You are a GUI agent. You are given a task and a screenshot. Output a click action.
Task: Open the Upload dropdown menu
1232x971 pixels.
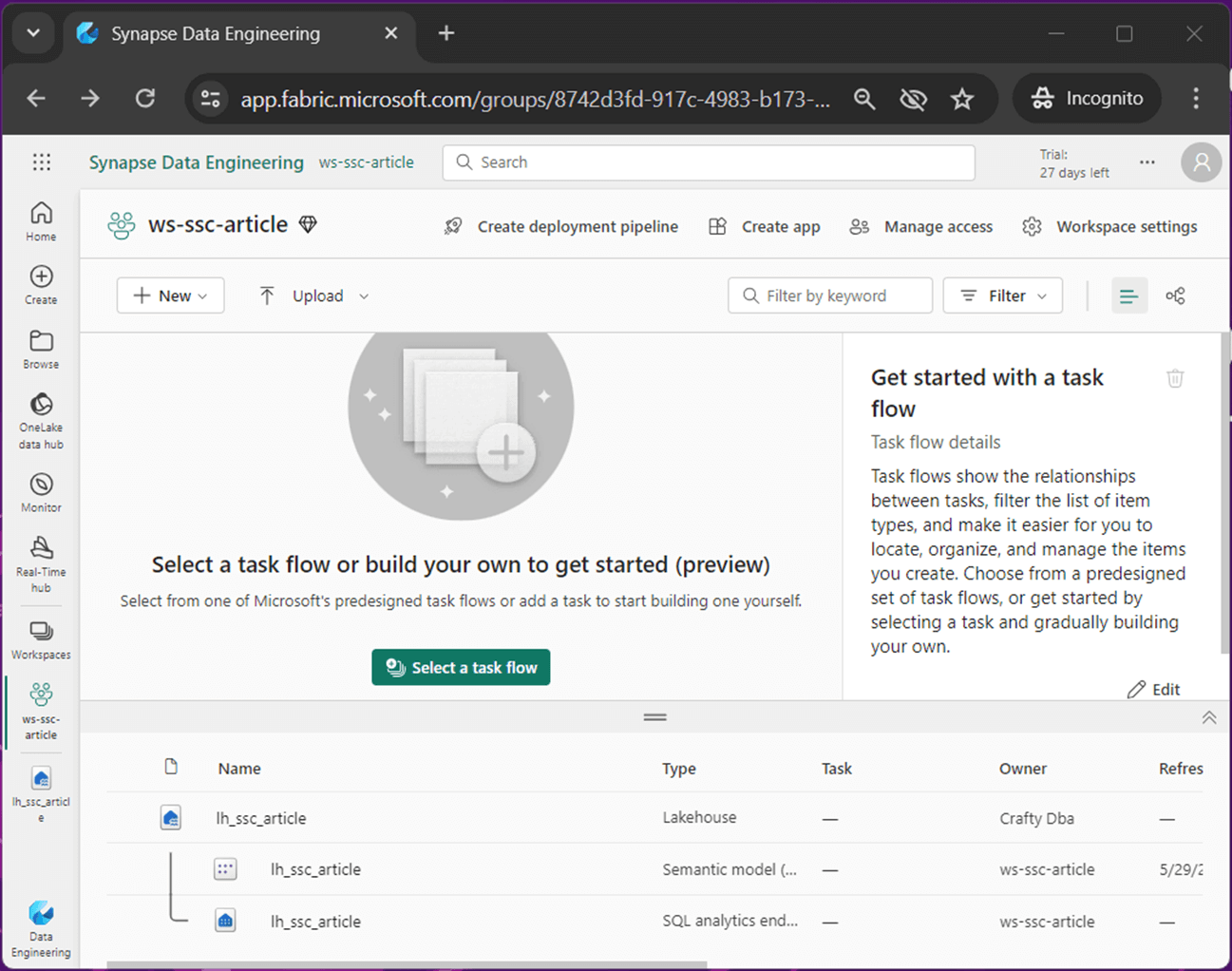pos(313,296)
